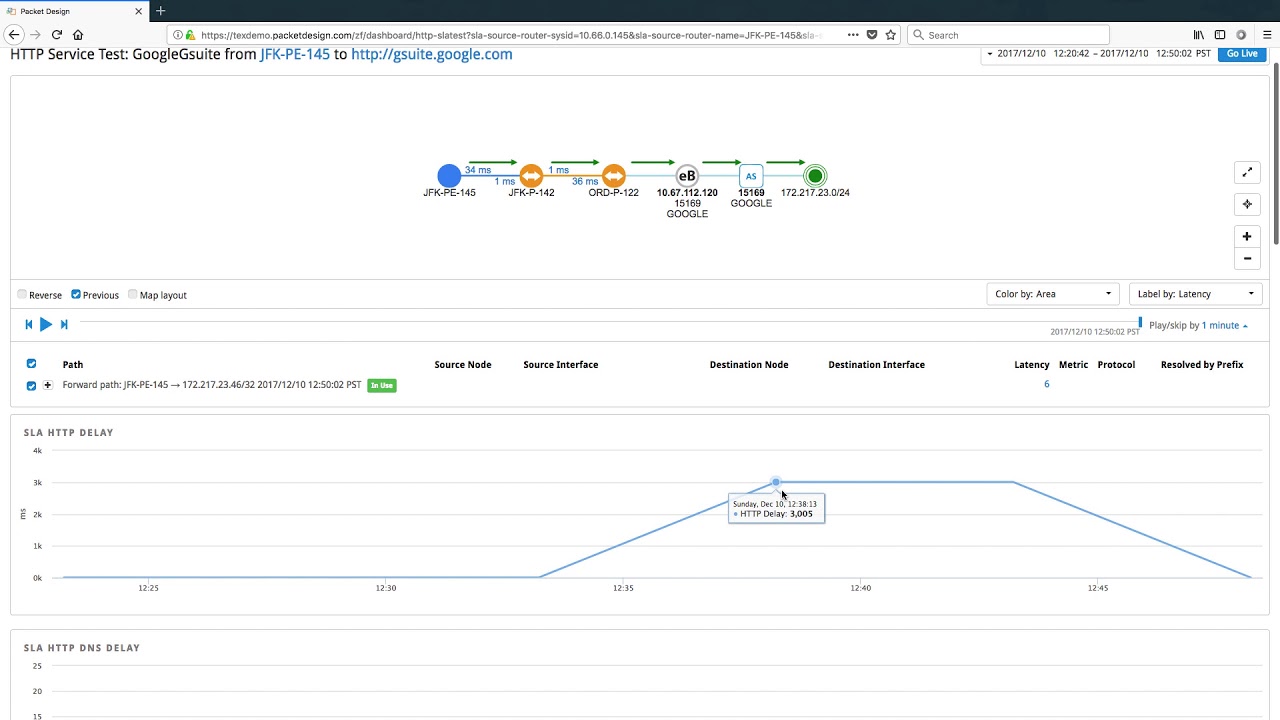Play the path timeline
The width and height of the screenshot is (1280, 720).
pos(46,324)
